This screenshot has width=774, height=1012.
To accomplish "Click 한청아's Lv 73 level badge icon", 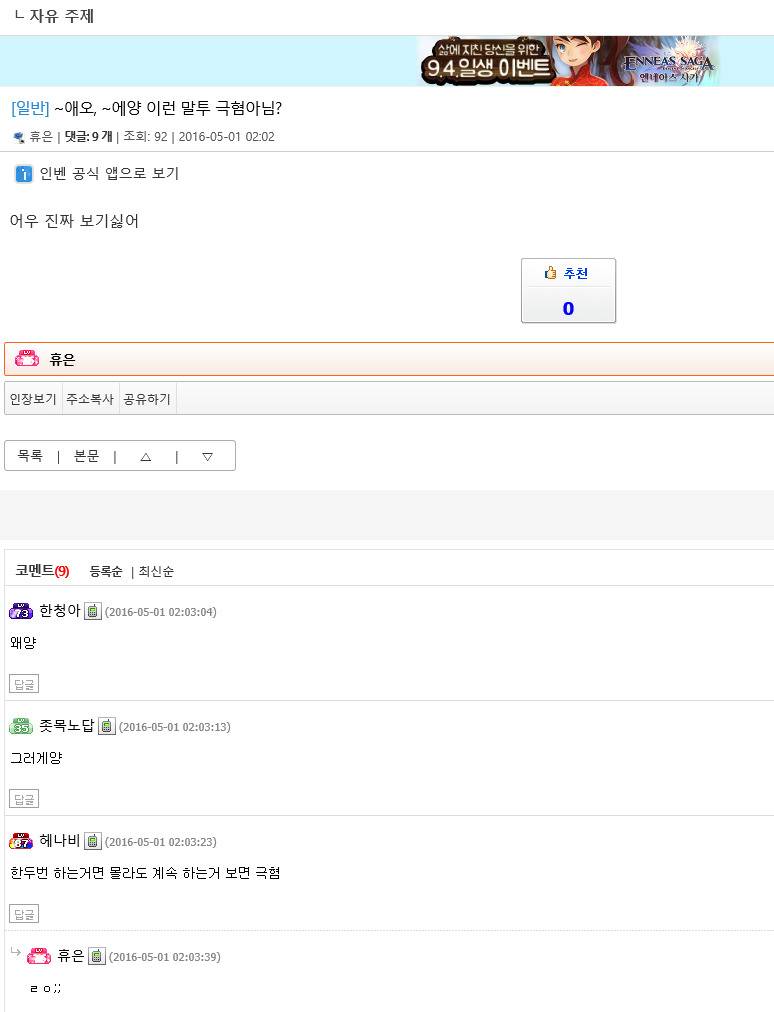I will (21, 610).
